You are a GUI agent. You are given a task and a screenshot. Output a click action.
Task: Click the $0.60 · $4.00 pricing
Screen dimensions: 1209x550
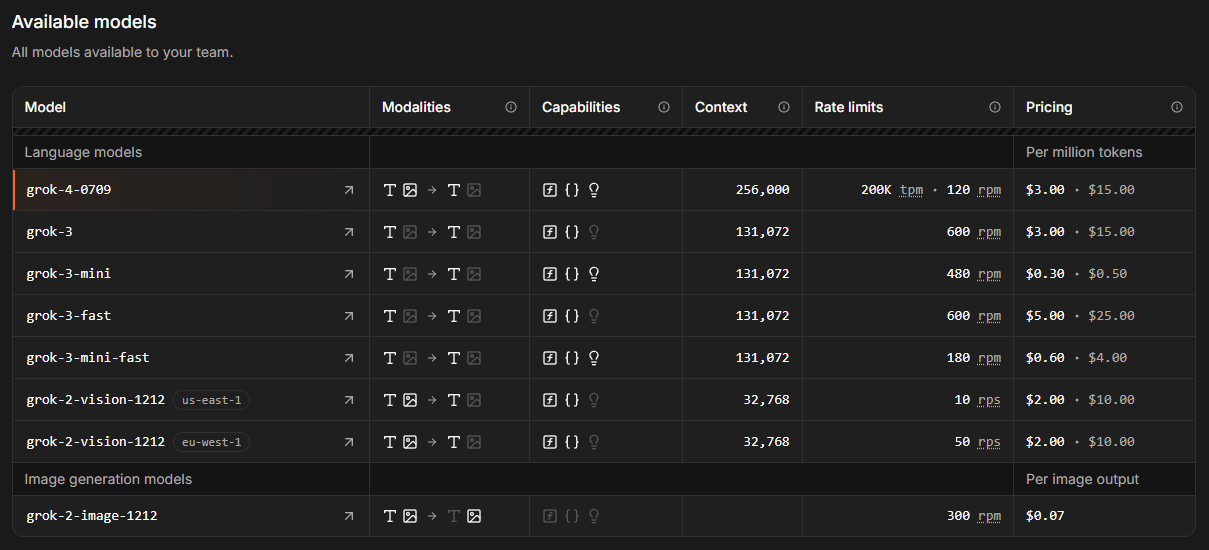click(1076, 358)
